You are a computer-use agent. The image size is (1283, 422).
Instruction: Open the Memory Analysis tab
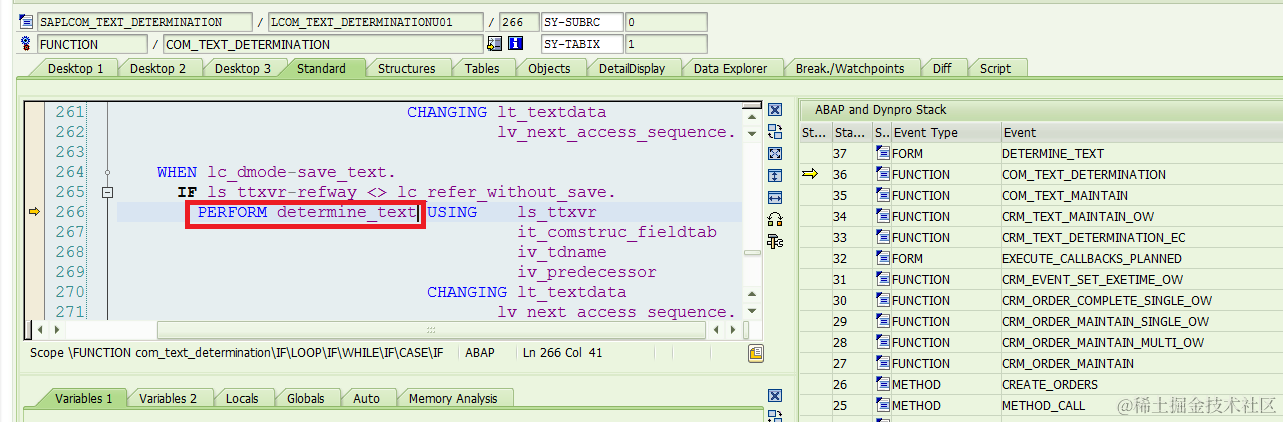pyautogui.click(x=453, y=398)
